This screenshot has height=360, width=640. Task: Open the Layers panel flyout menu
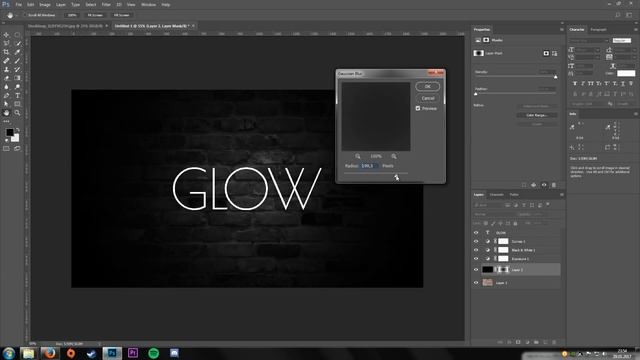point(562,195)
